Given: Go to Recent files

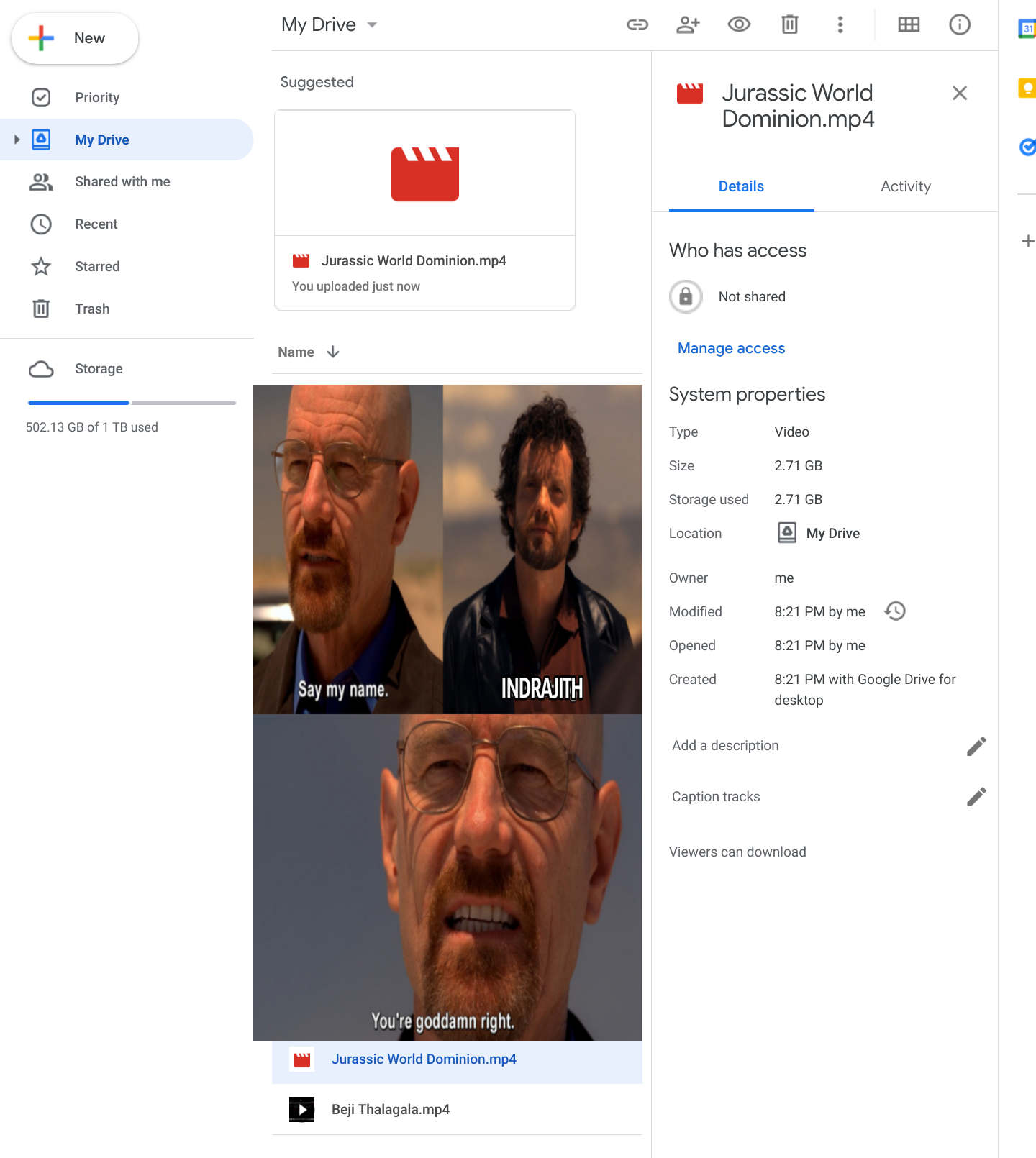Looking at the screenshot, I should [96, 224].
